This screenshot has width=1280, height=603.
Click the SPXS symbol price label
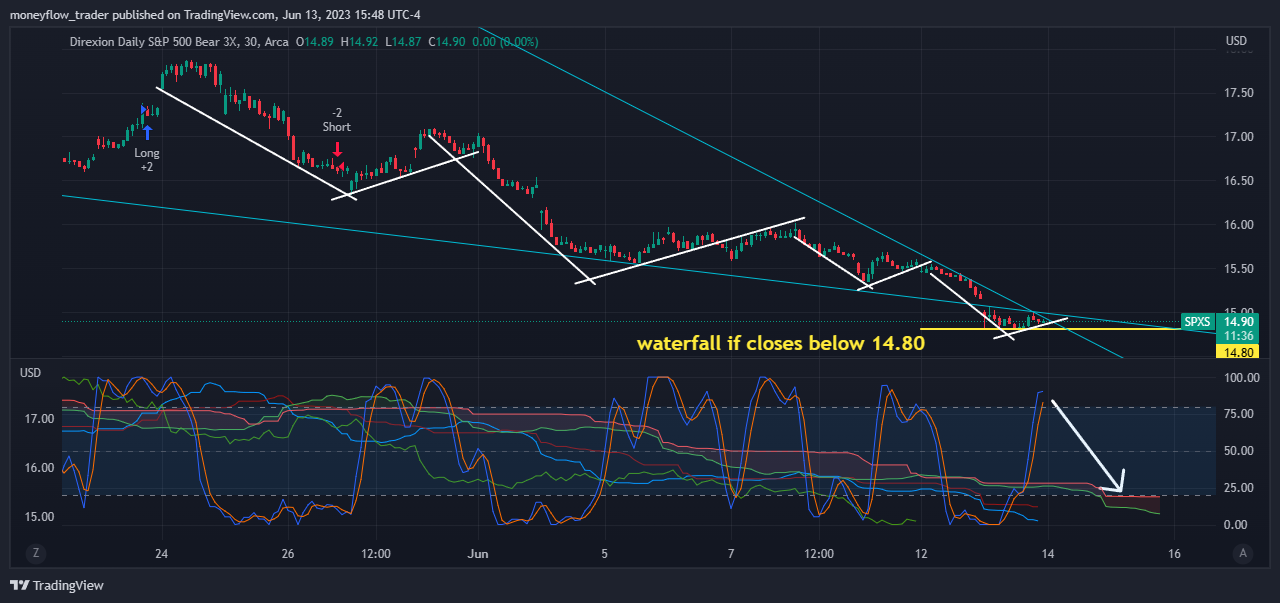(x=1197, y=322)
